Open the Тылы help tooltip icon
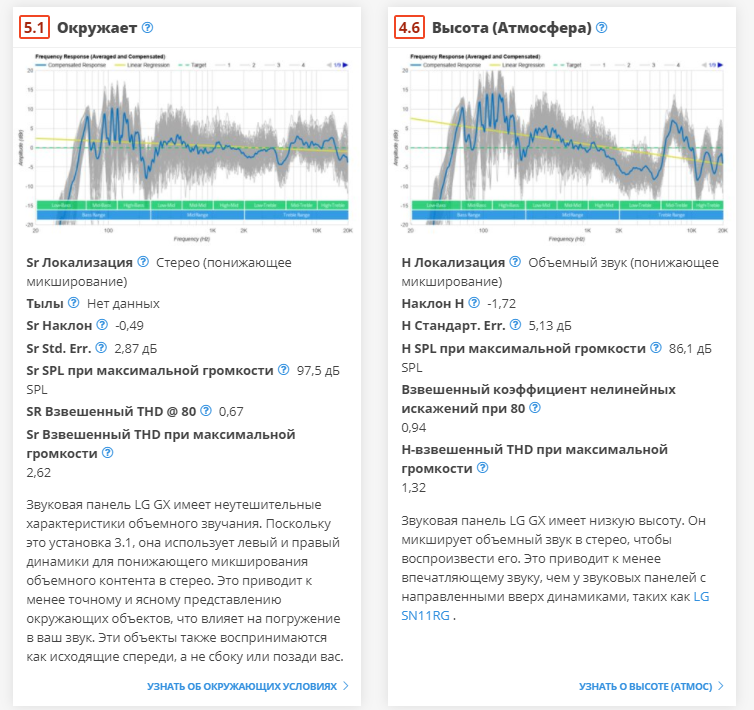Viewport: 754px width, 710px height. (x=73, y=303)
